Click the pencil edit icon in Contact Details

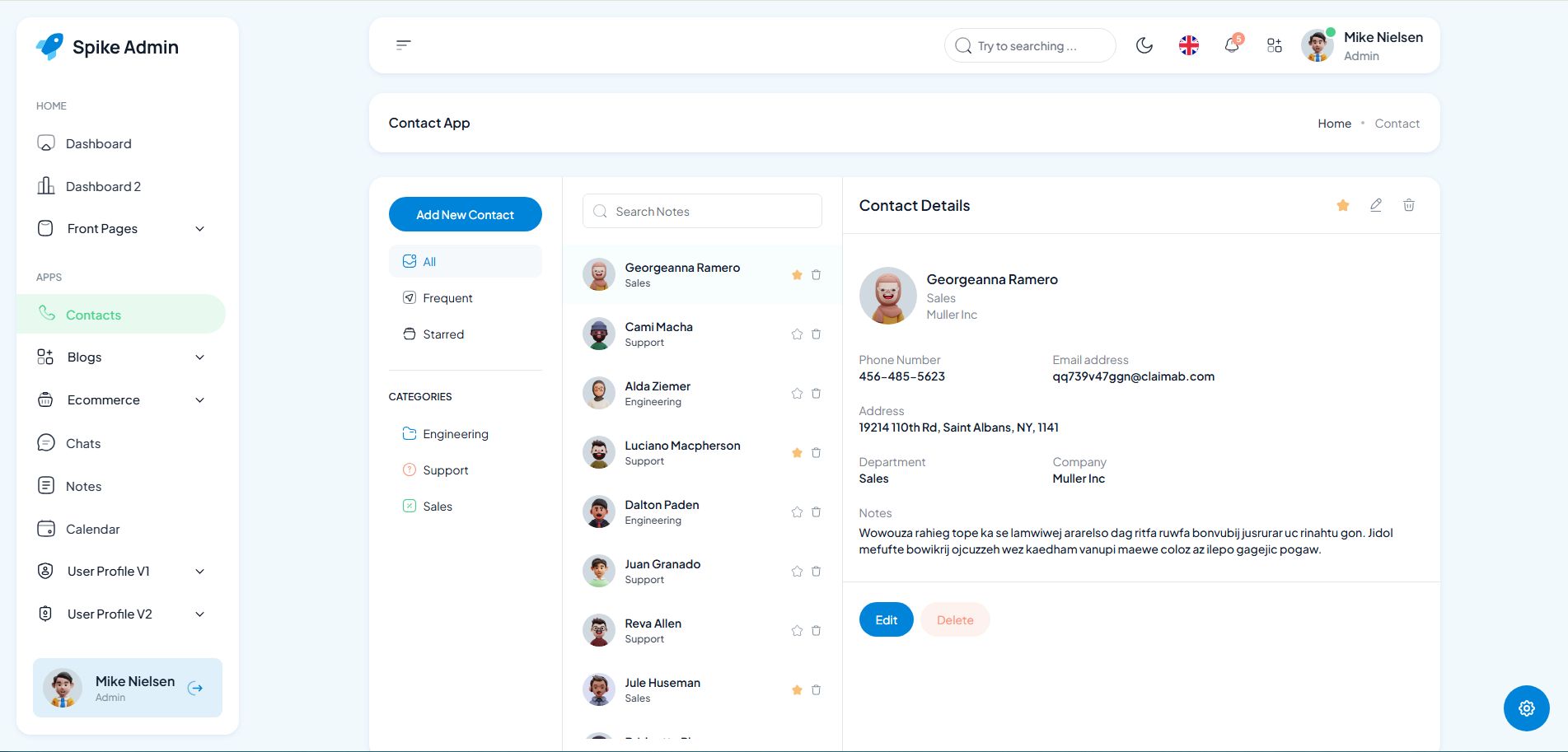click(1376, 205)
